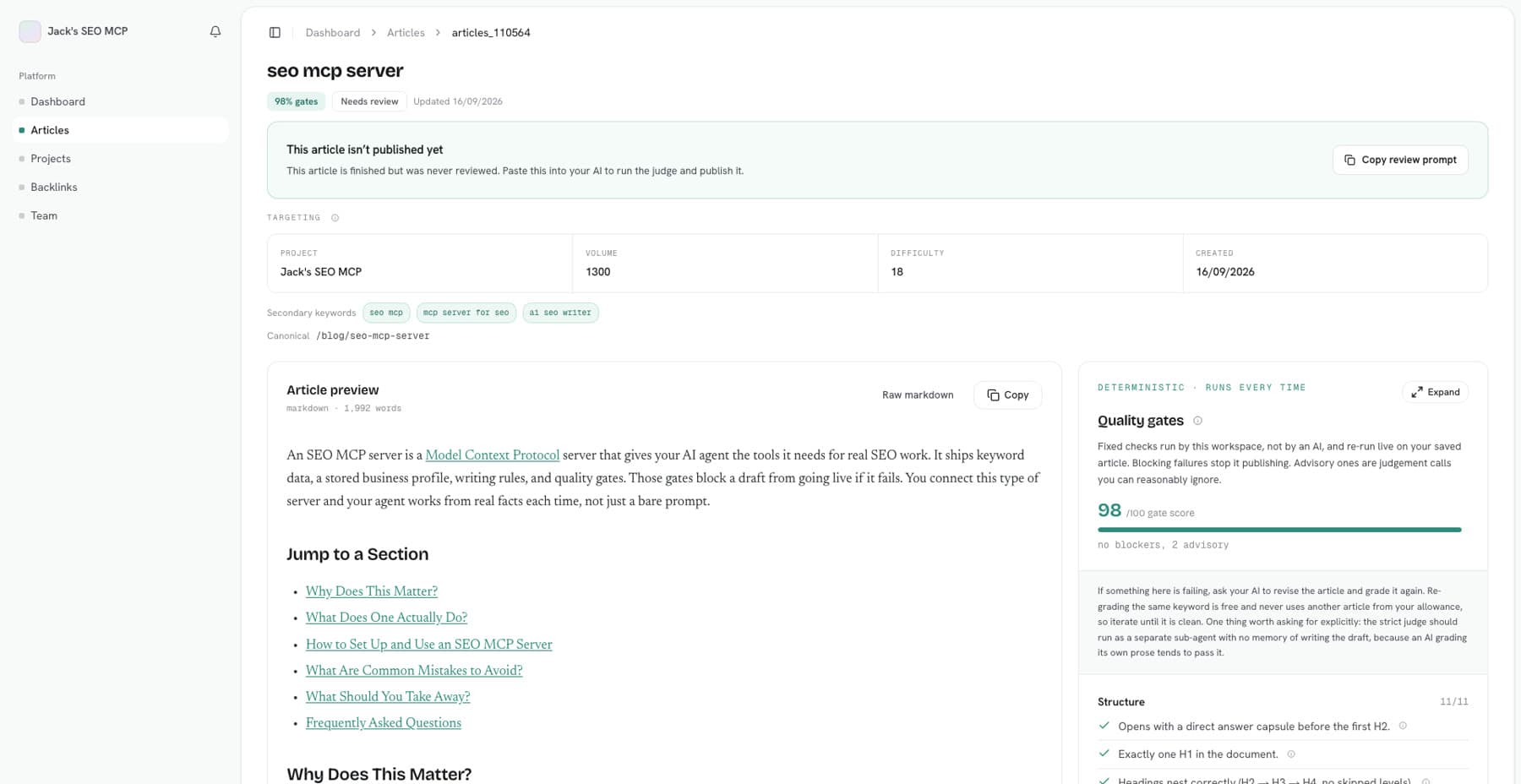Click the 'ai seo writer' keyword tag
The image size is (1521, 784).
[560, 313]
